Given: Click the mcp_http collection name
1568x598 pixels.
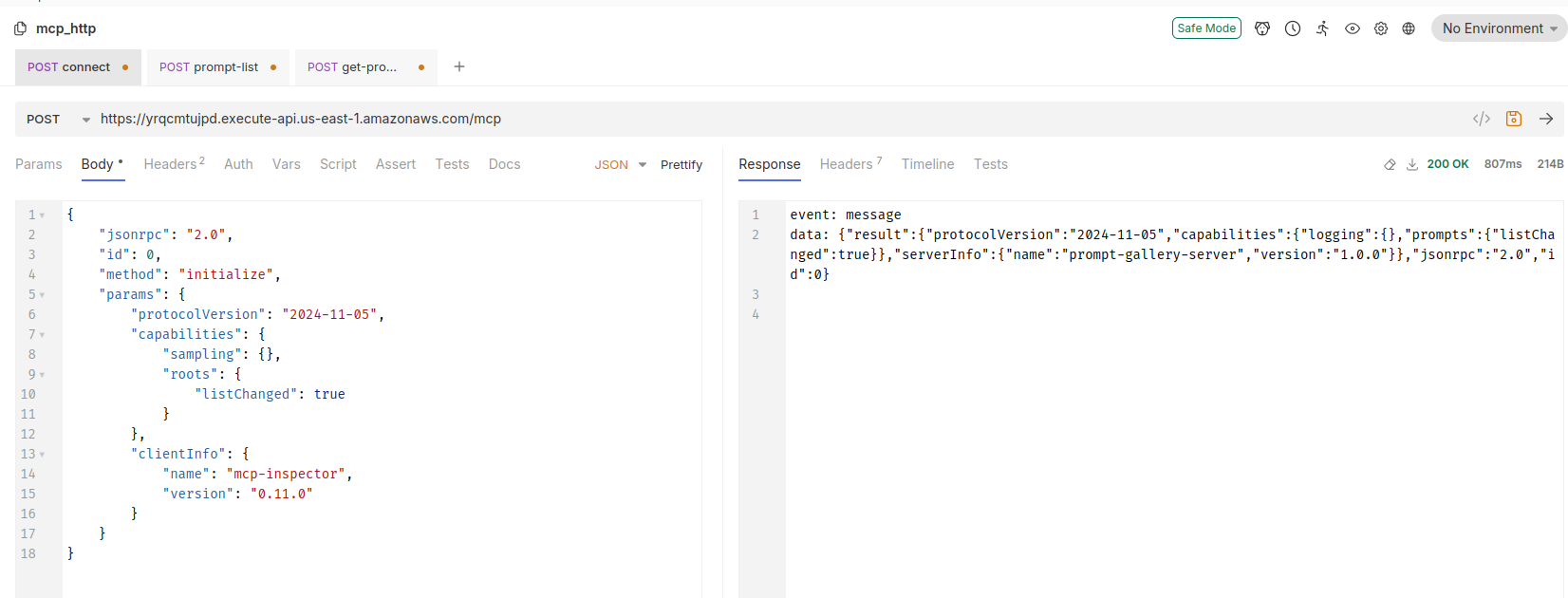Looking at the screenshot, I should tap(65, 28).
